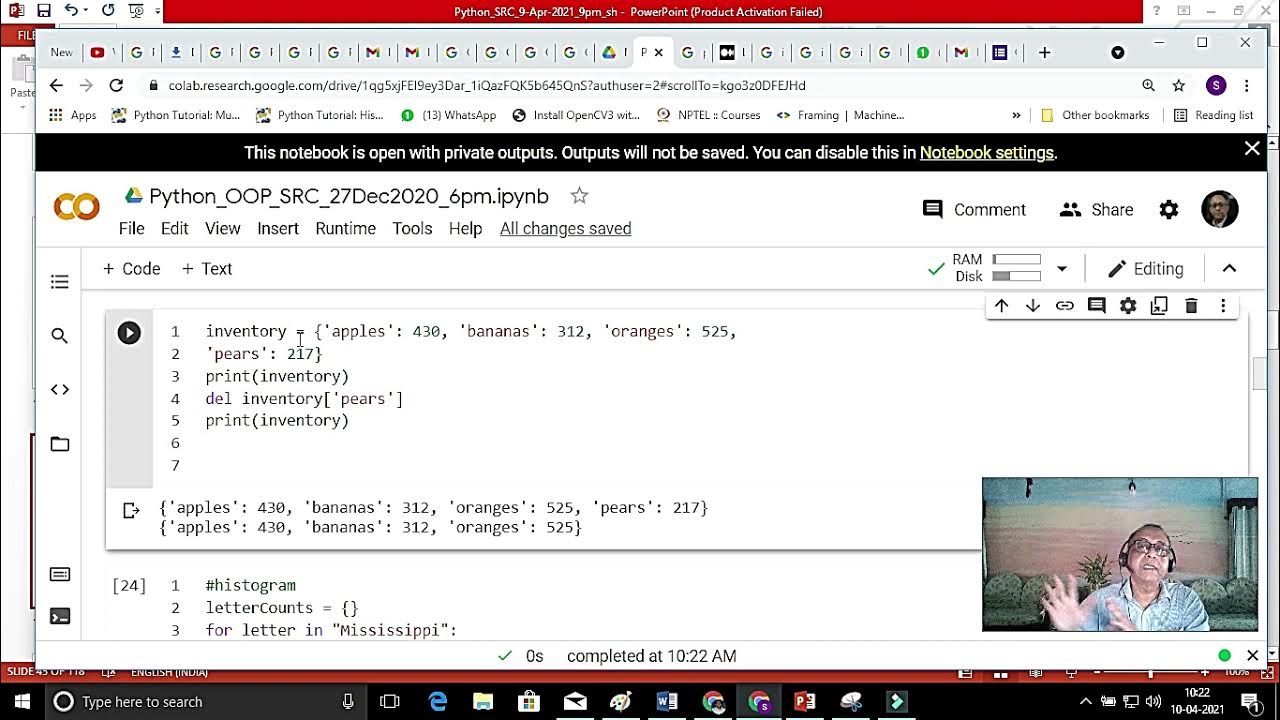Open code snippets panel

coord(60,389)
